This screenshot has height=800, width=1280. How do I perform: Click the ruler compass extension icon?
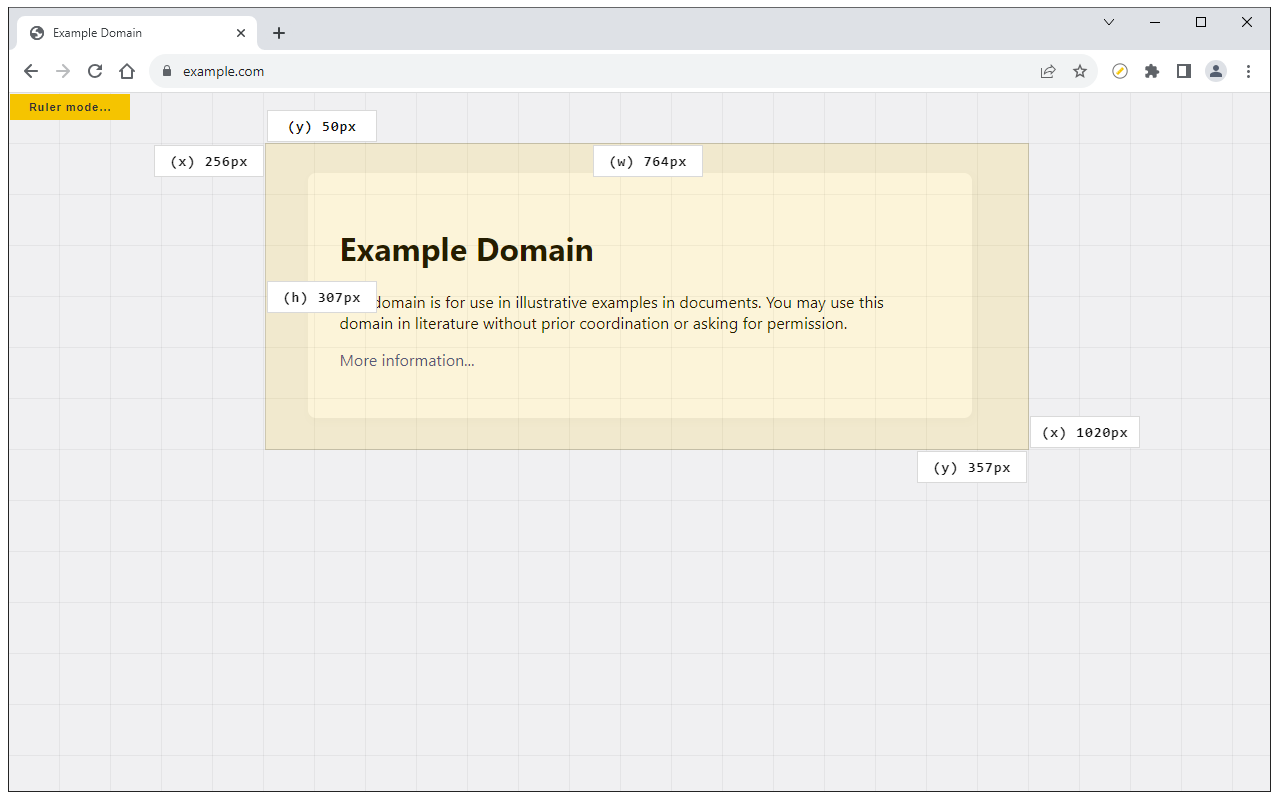point(1120,71)
